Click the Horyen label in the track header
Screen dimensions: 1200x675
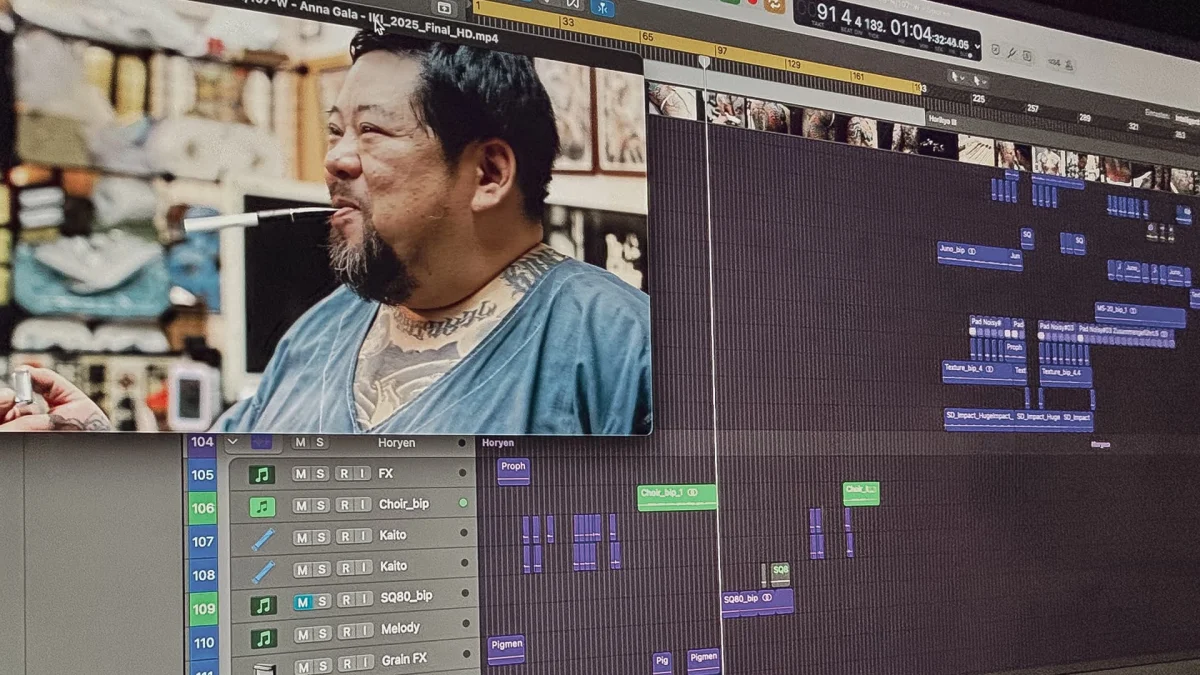[397, 442]
